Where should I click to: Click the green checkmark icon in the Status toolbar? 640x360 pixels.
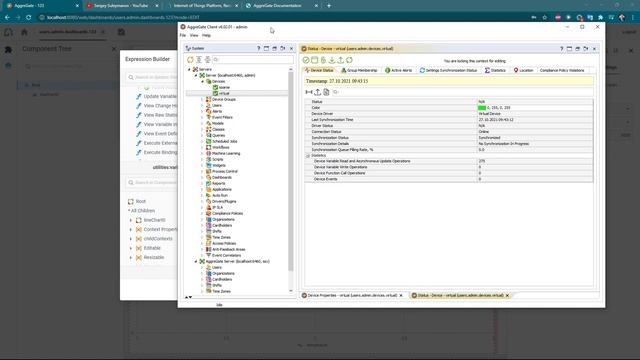click(306, 60)
